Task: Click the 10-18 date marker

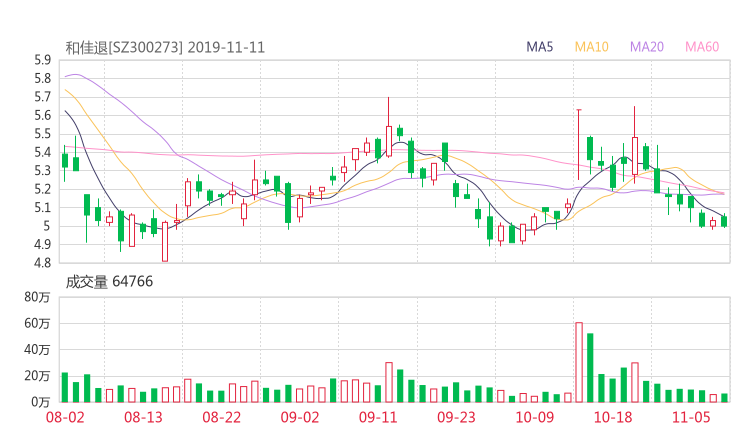Action: 613,417
